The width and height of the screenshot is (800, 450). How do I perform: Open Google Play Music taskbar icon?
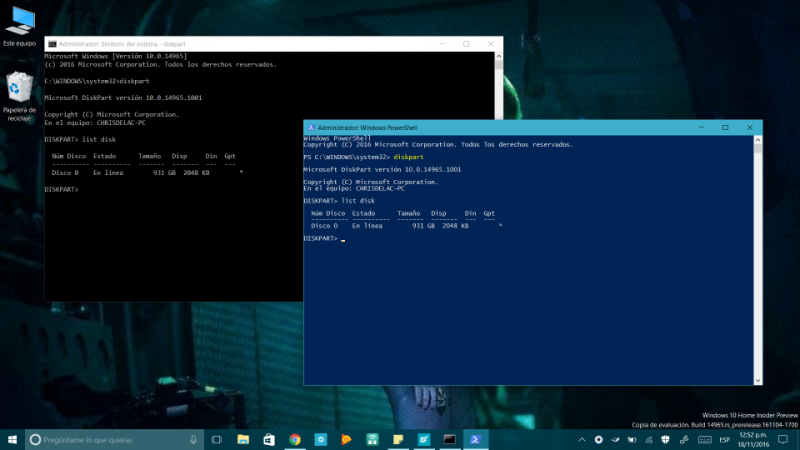pos(346,439)
